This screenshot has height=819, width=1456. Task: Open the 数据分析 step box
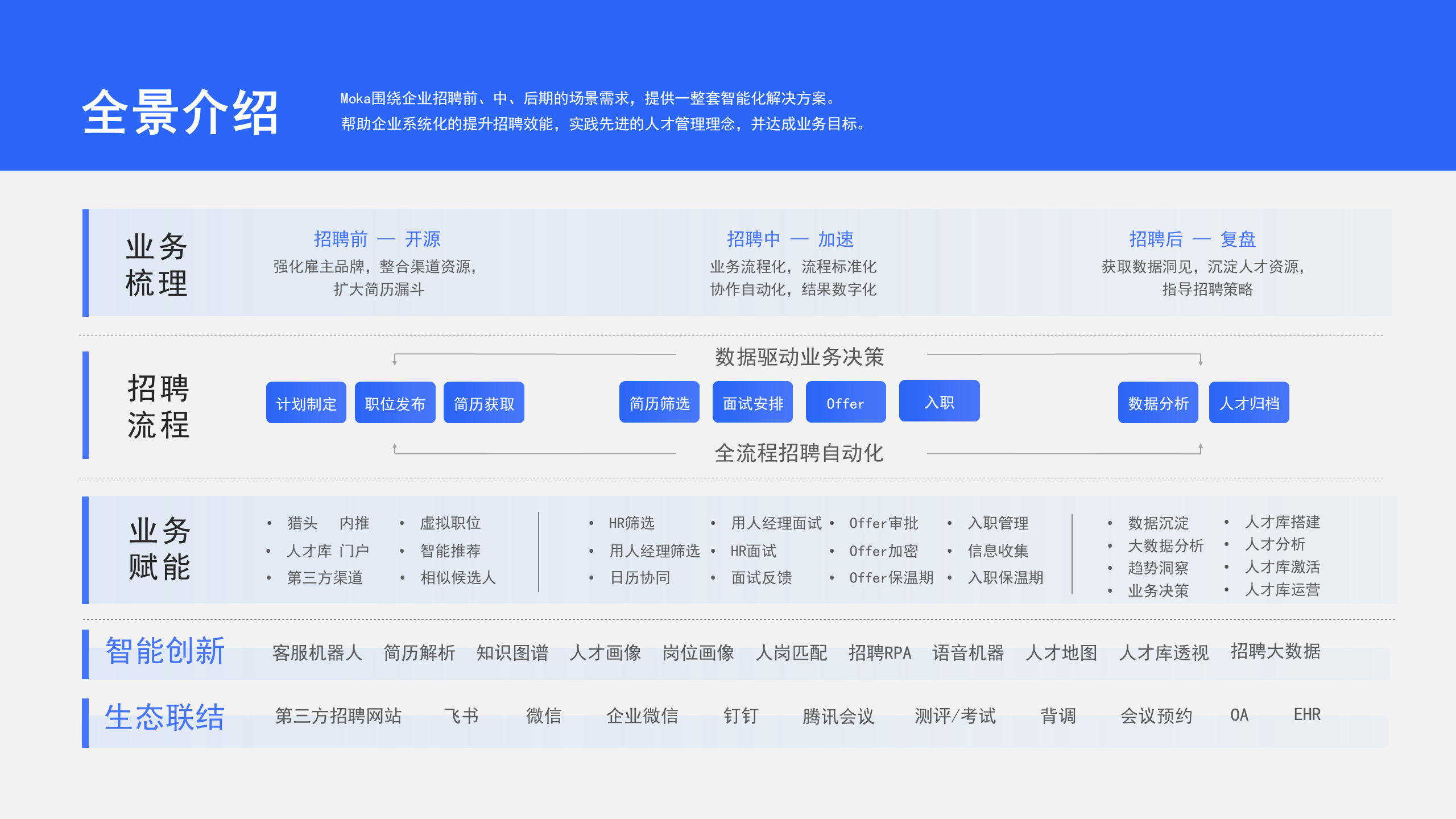pyautogui.click(x=1158, y=403)
